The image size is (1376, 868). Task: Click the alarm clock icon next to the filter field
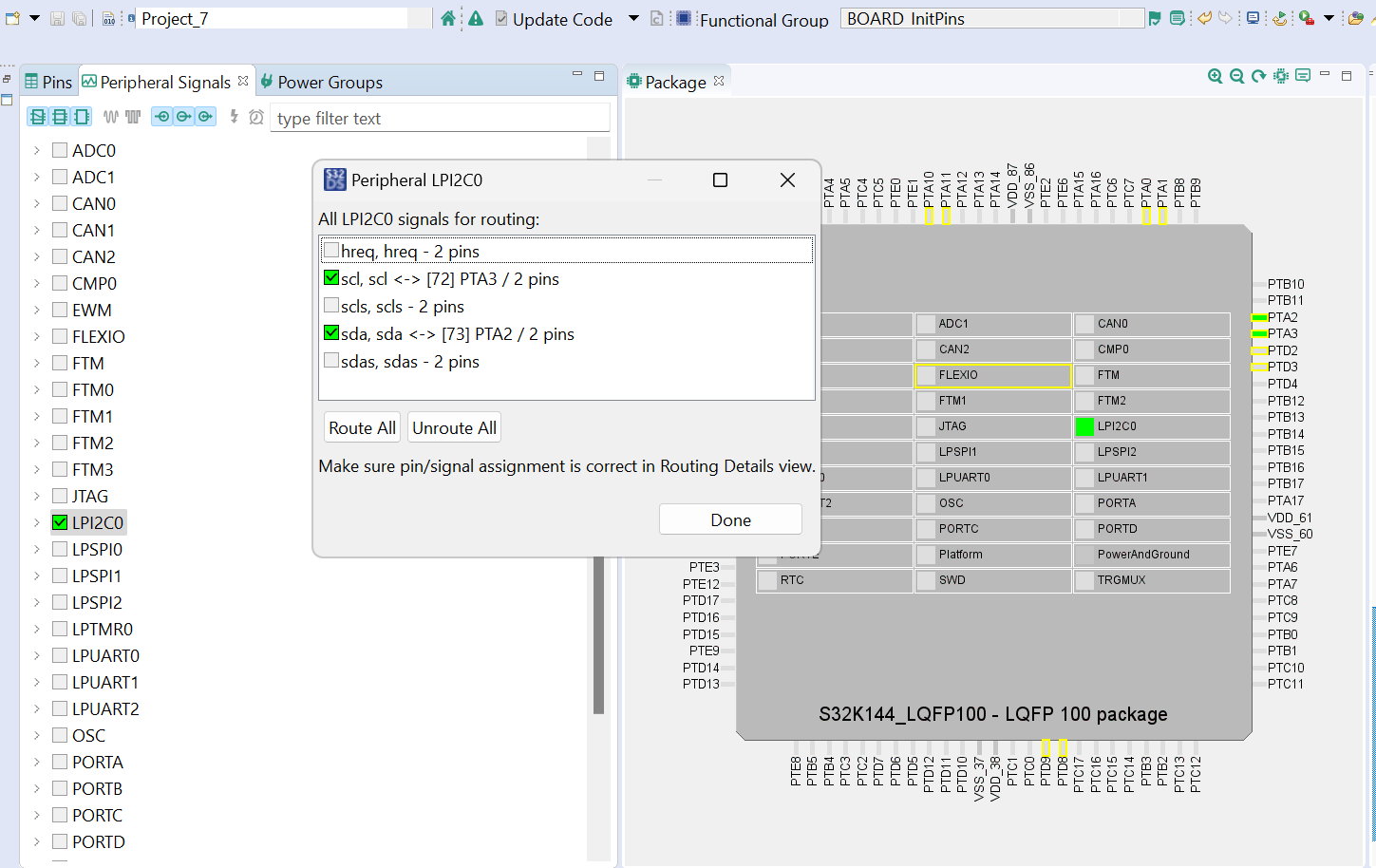[255, 117]
